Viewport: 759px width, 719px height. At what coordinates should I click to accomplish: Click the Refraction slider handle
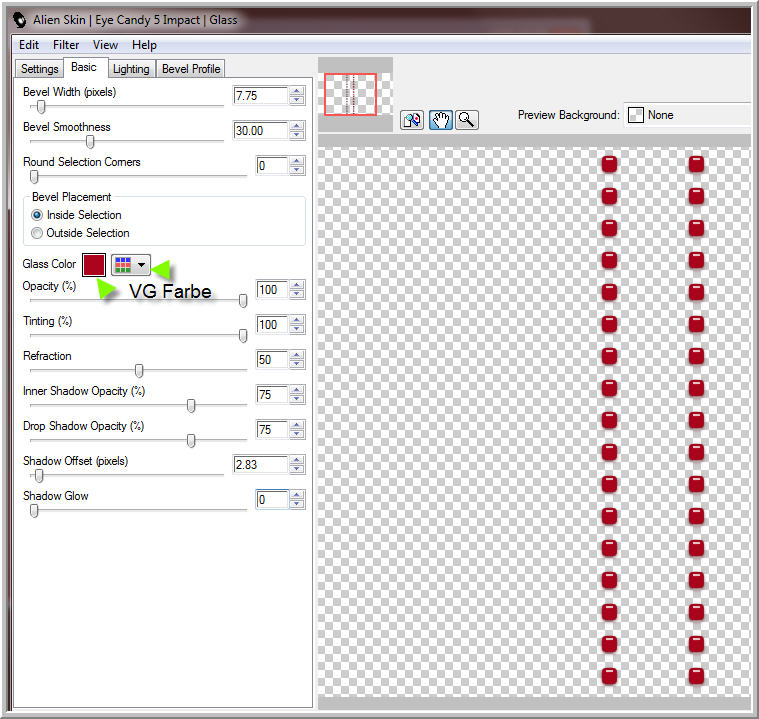pyautogui.click(x=139, y=370)
